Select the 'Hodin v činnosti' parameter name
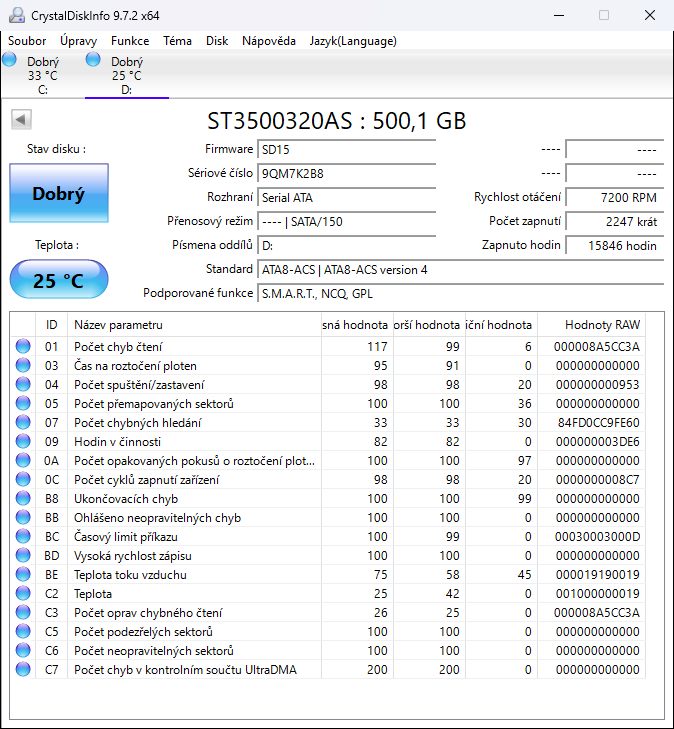Image resolution: width=674 pixels, height=729 pixels. point(118,442)
